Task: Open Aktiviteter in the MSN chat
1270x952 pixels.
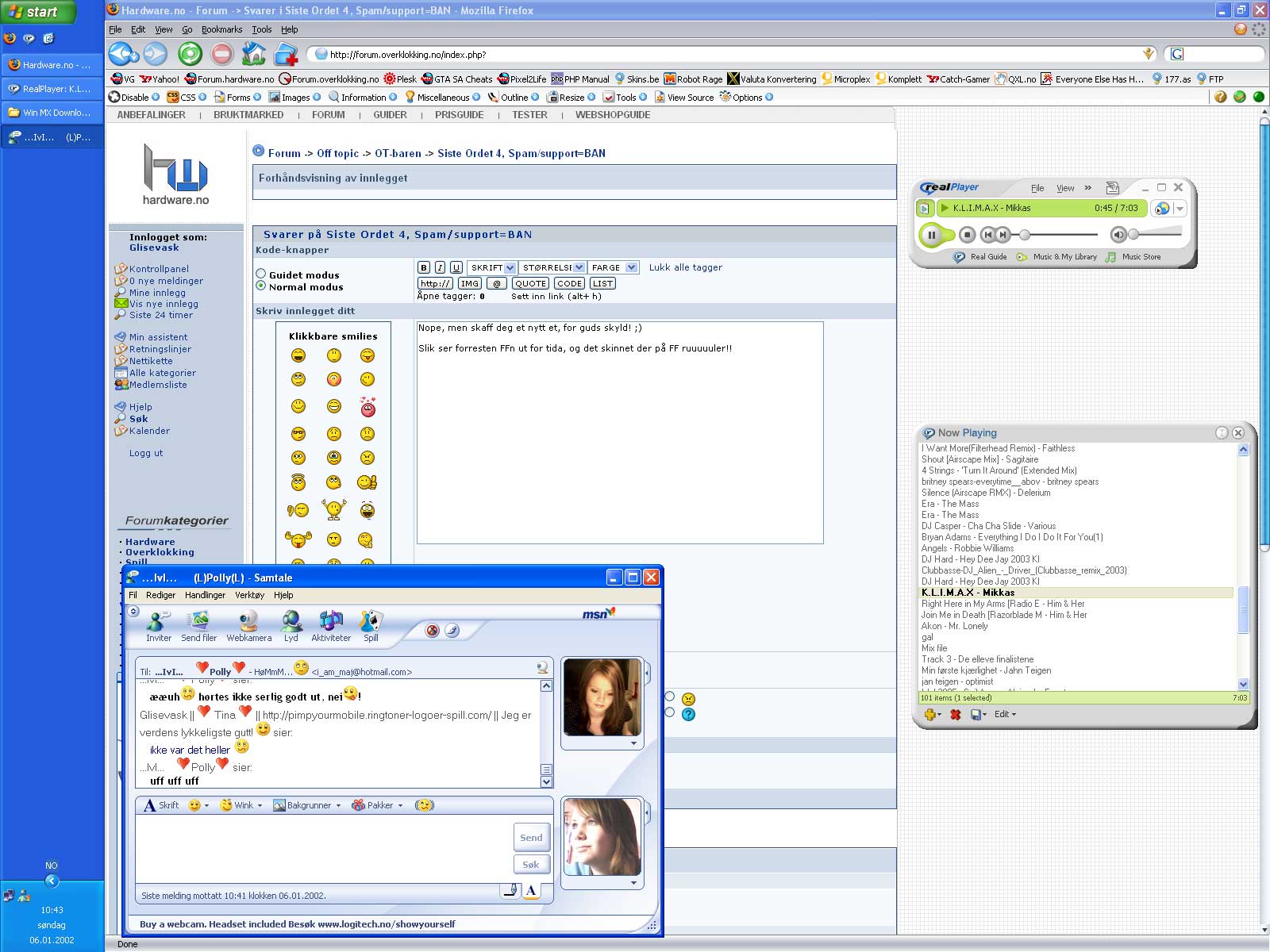Action: [x=331, y=626]
